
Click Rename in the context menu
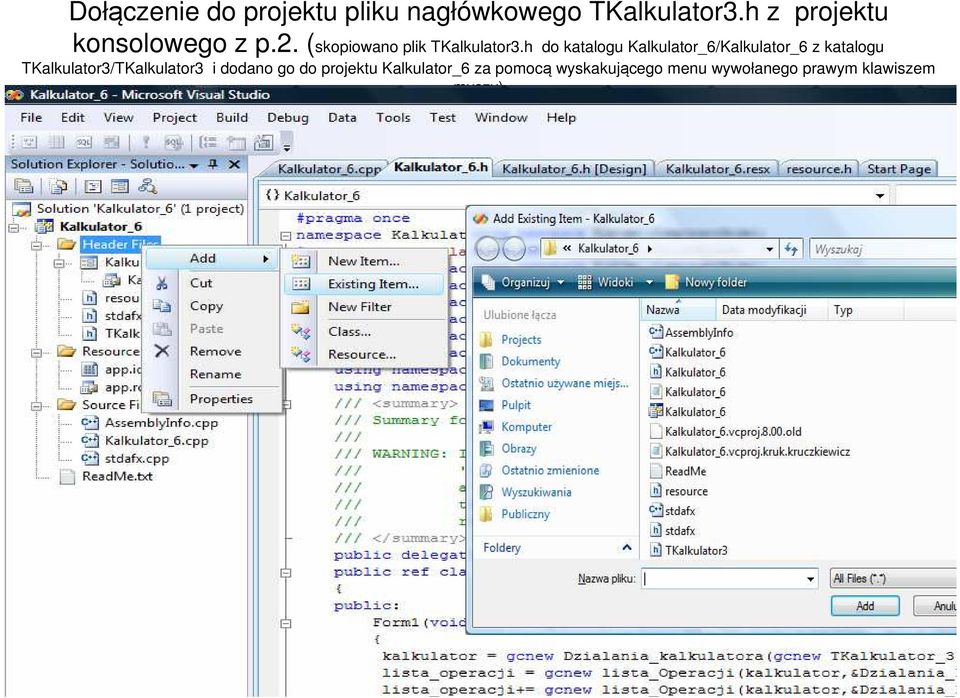pyautogui.click(x=216, y=374)
